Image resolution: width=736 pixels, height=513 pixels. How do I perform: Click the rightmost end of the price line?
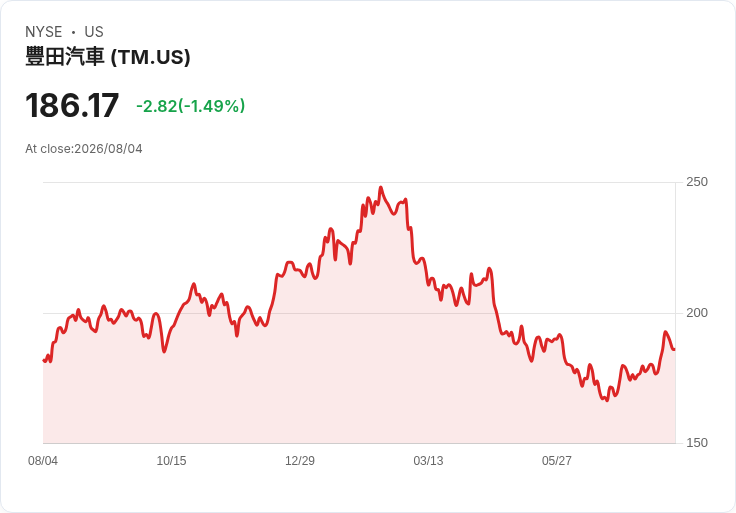click(674, 349)
